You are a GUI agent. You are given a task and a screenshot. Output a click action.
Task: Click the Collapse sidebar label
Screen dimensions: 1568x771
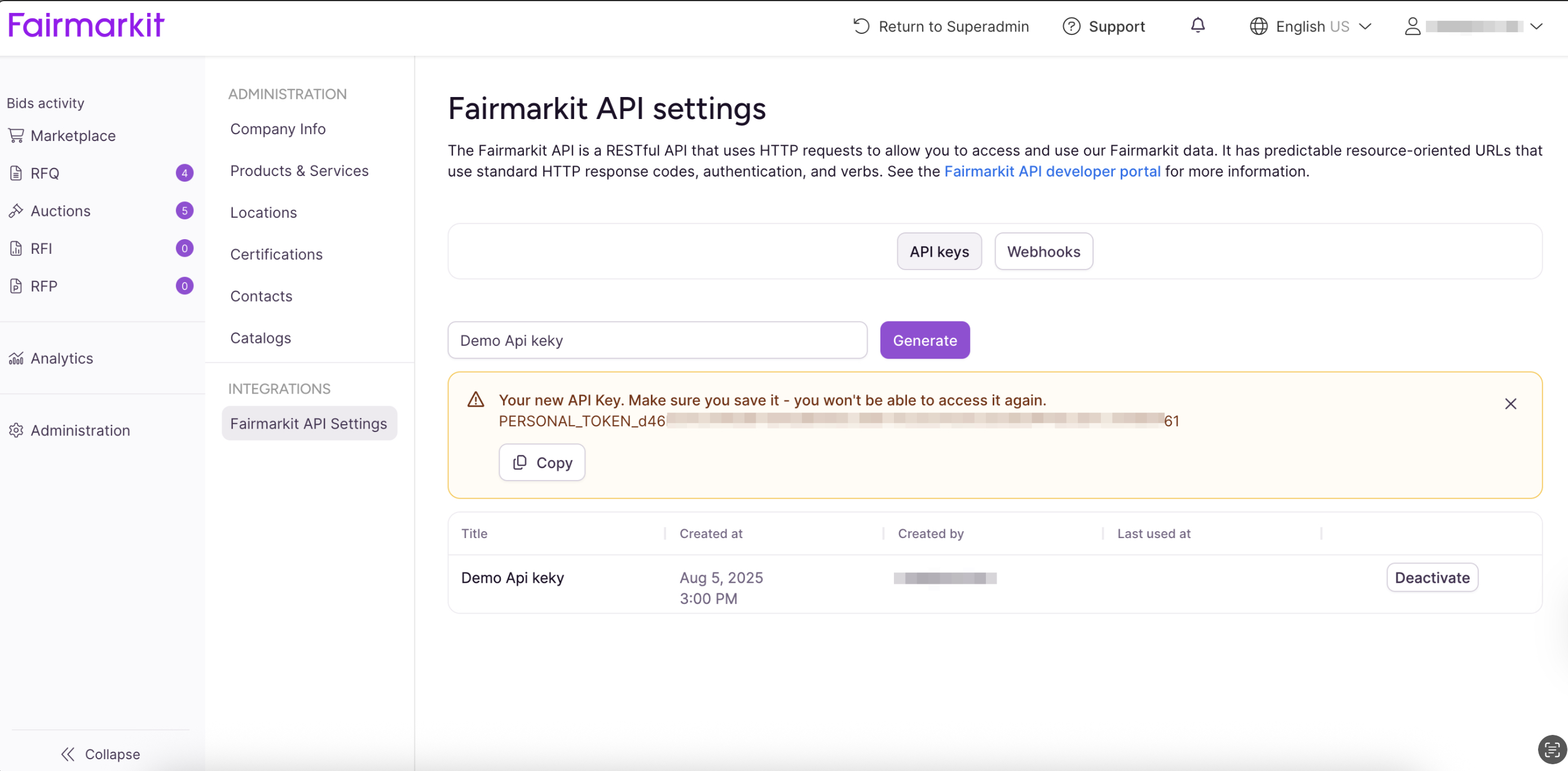click(112, 754)
